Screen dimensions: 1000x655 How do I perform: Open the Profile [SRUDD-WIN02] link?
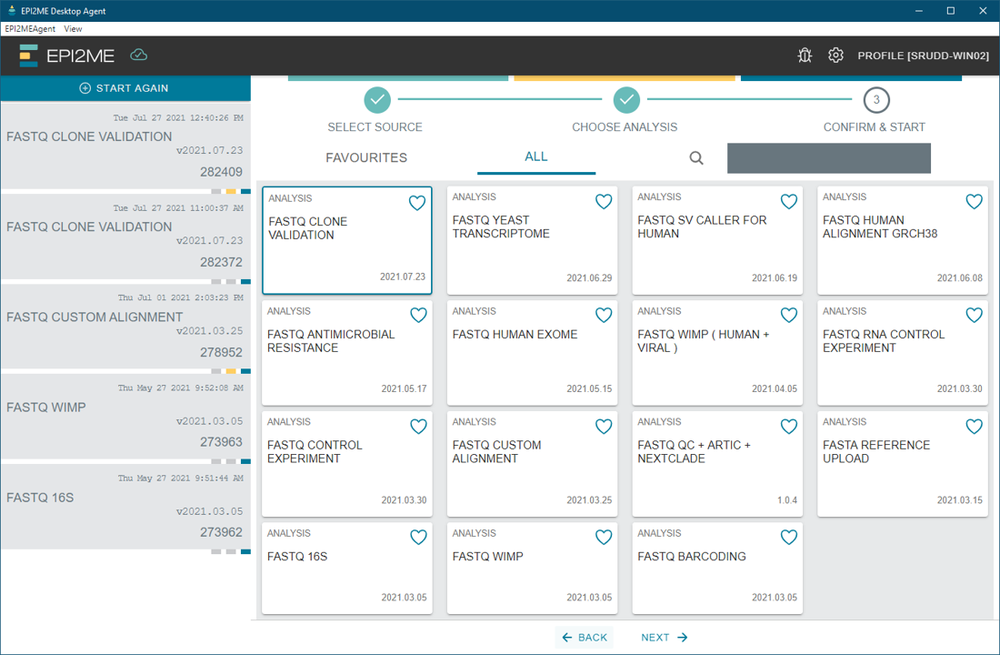923,55
